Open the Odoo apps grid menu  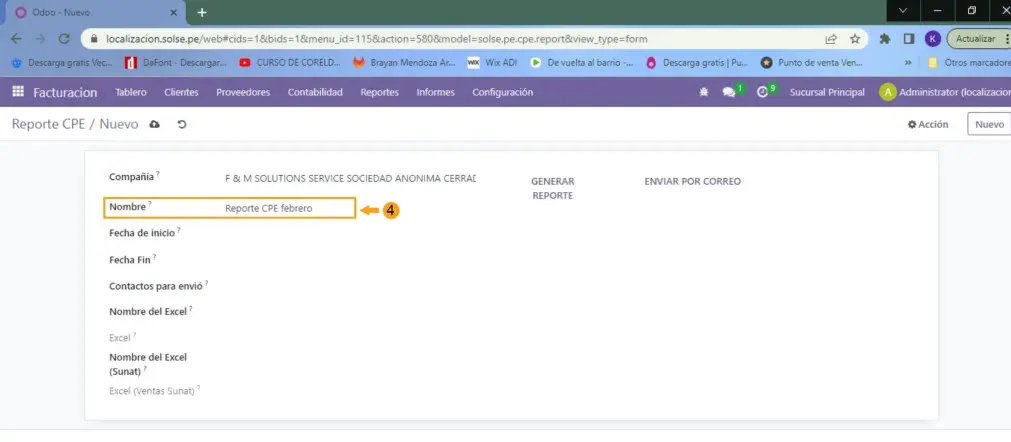[x=18, y=92]
